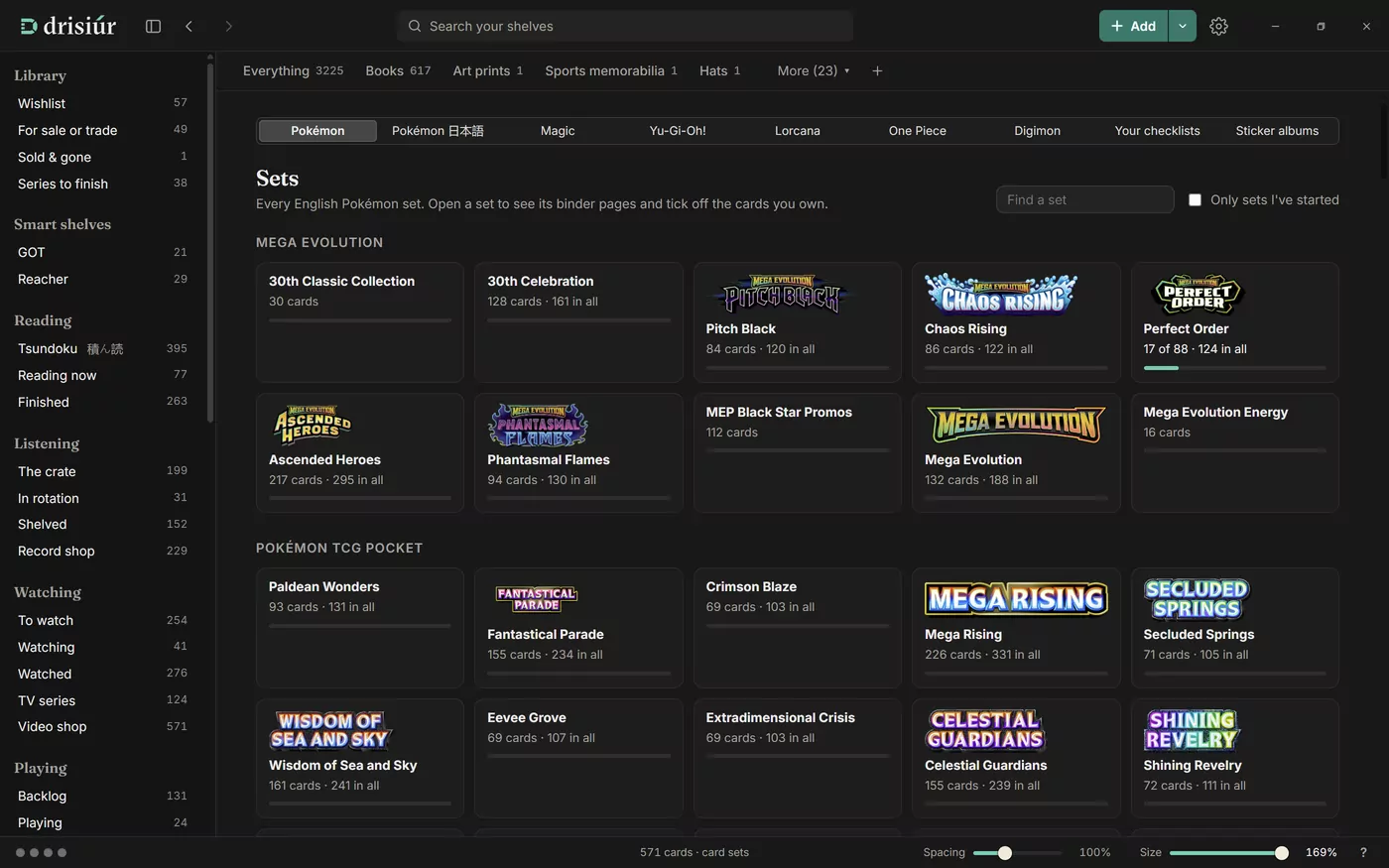Open the Video shop shelf
This screenshot has height=868, width=1389.
click(102, 726)
